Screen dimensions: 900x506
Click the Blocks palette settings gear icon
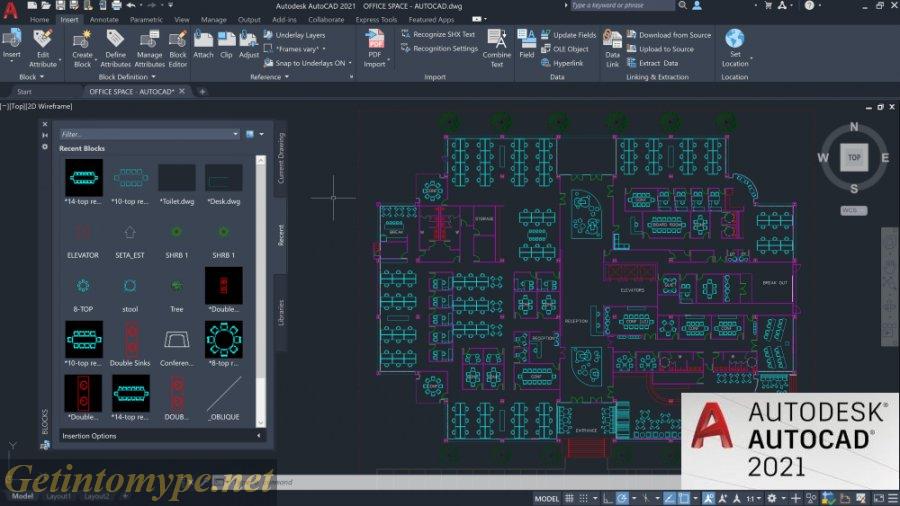pos(45,147)
